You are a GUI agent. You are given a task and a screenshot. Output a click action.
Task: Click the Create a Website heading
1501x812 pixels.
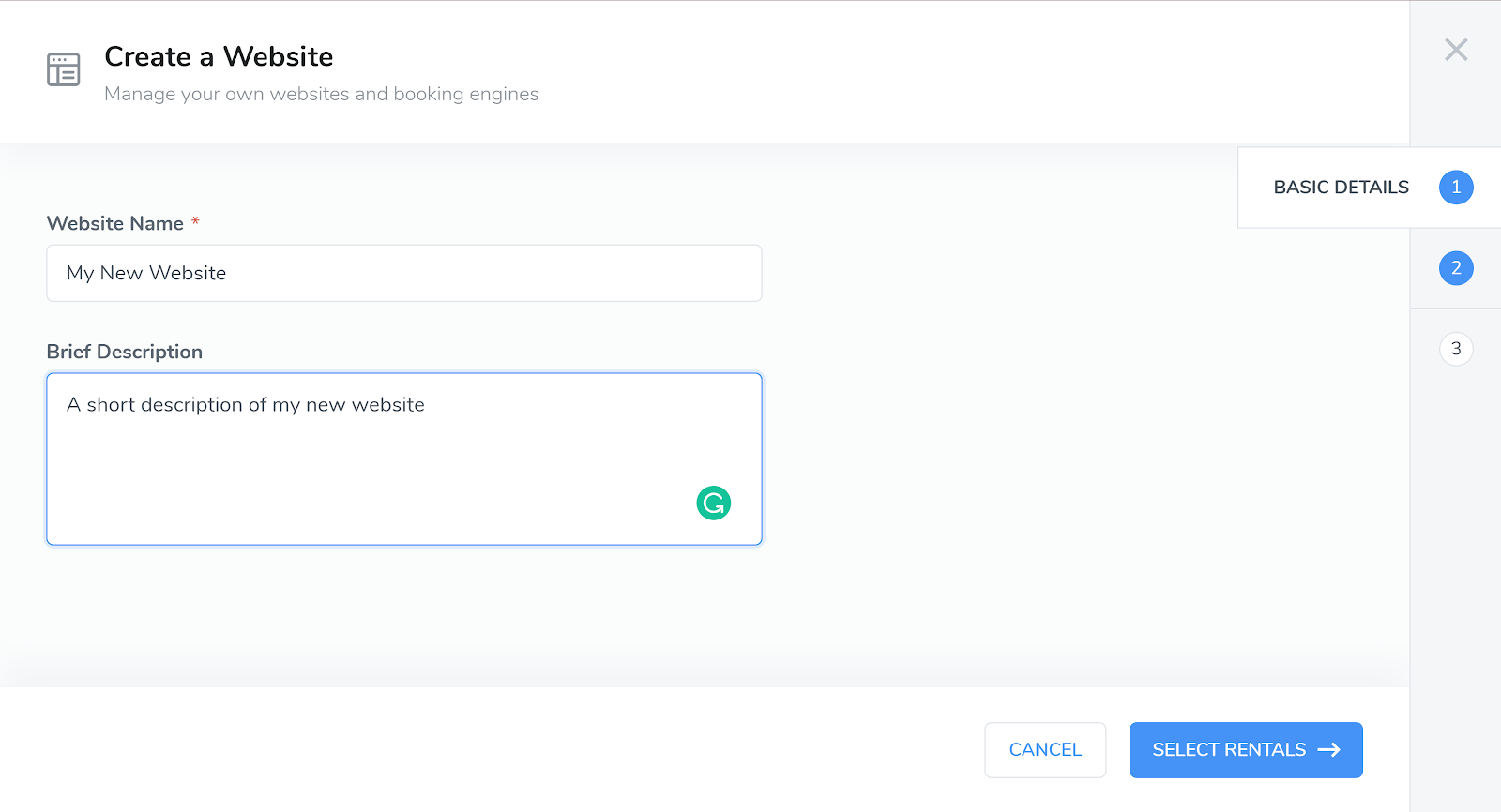tap(219, 56)
